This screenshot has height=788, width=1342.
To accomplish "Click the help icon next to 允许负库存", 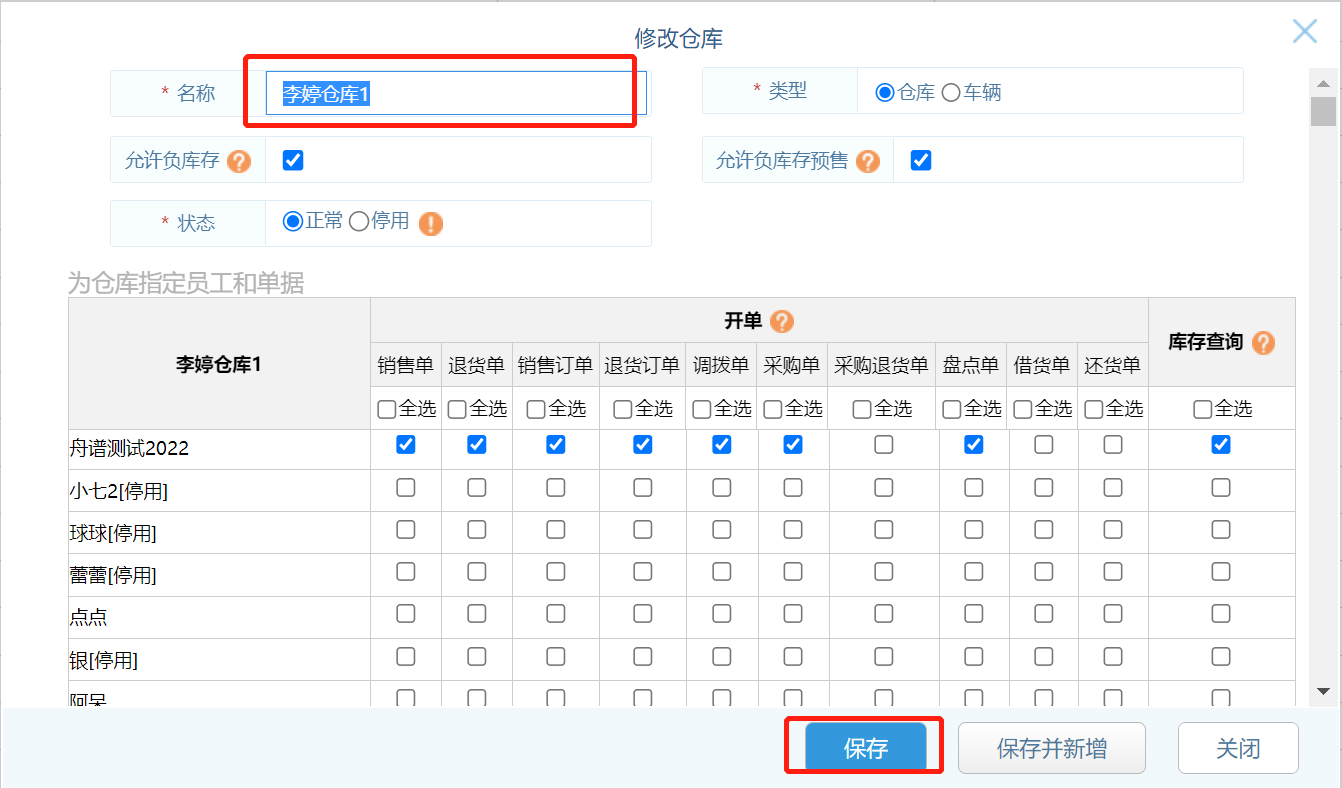I will coord(239,161).
